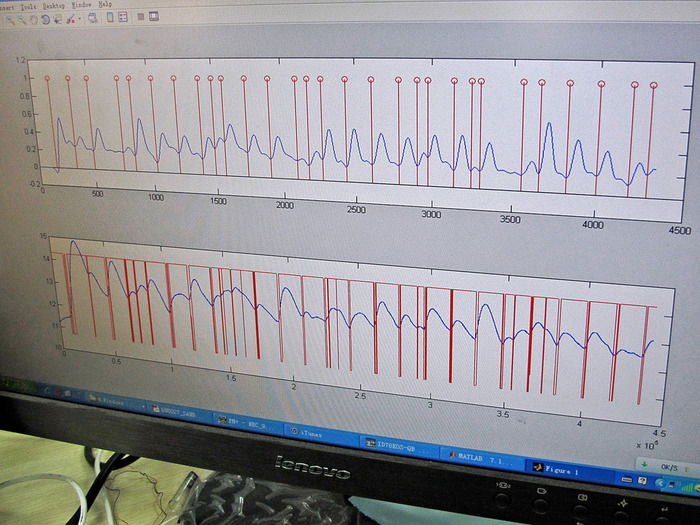Insert a legend using toolbar icon
Viewport: 700px width, 525px height.
123,17
